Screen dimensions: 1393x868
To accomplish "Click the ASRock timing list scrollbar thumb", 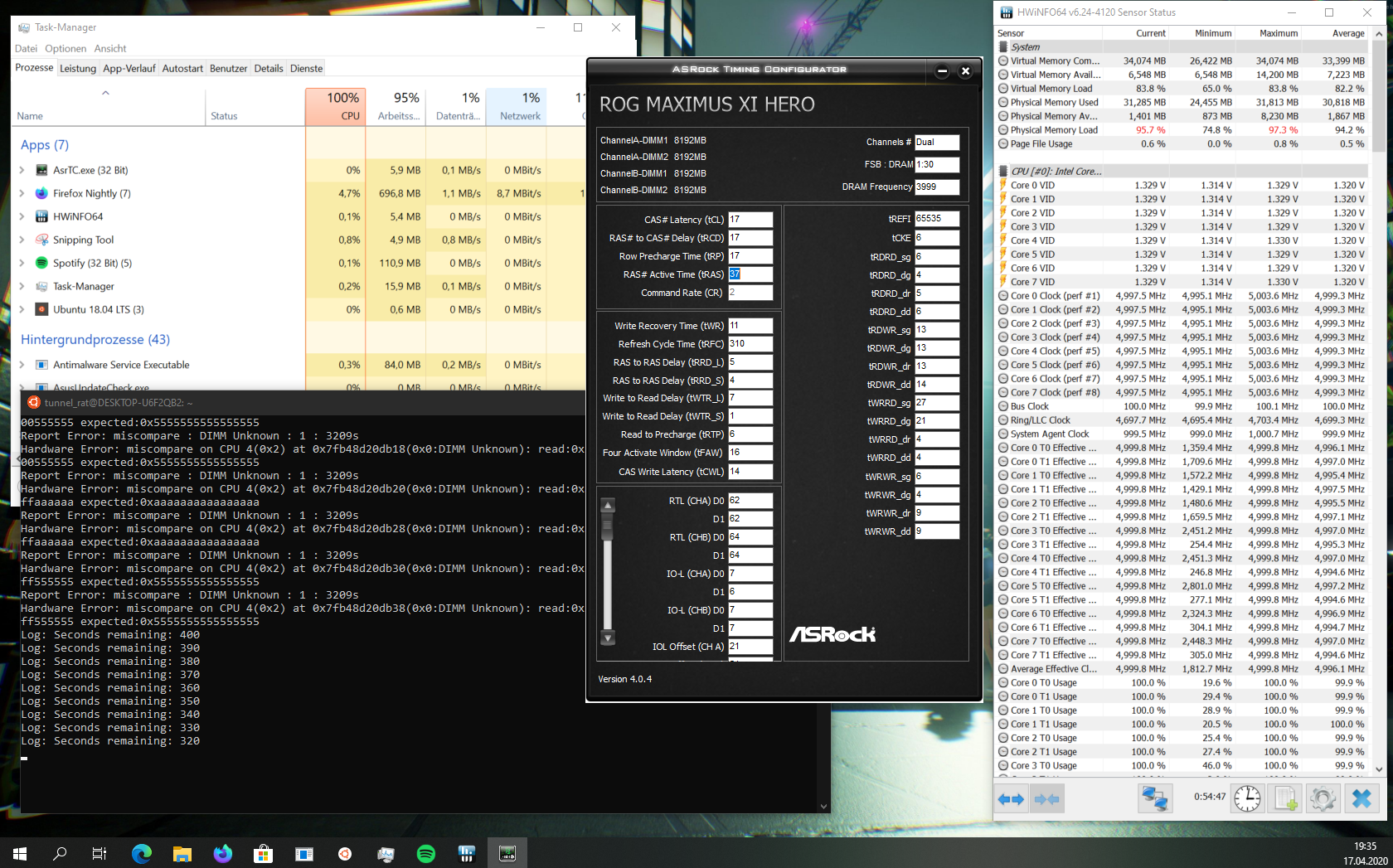I will point(608,528).
